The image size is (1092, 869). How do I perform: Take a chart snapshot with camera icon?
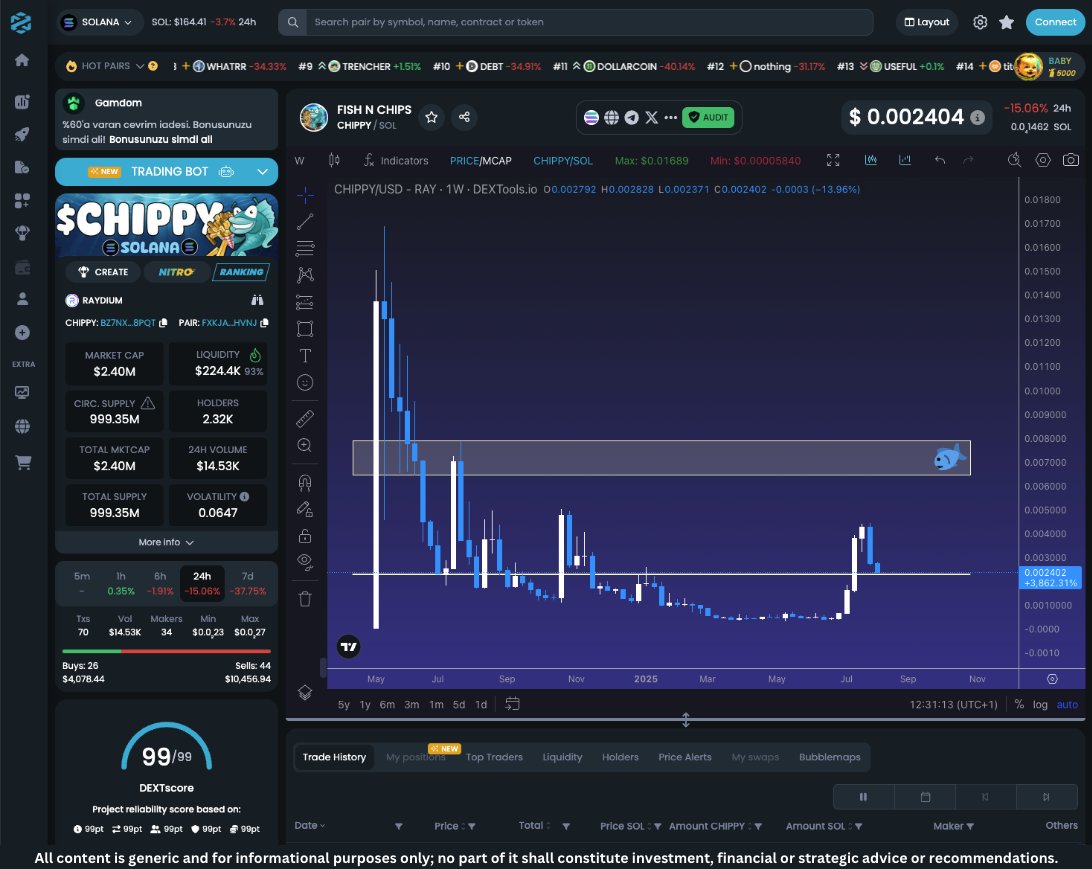[x=1070, y=160]
